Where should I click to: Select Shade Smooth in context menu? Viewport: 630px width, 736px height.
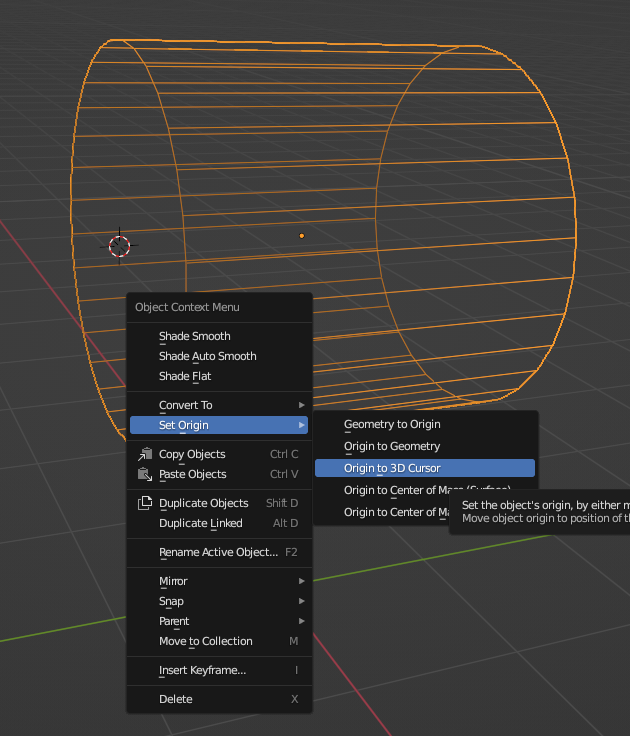(219, 336)
